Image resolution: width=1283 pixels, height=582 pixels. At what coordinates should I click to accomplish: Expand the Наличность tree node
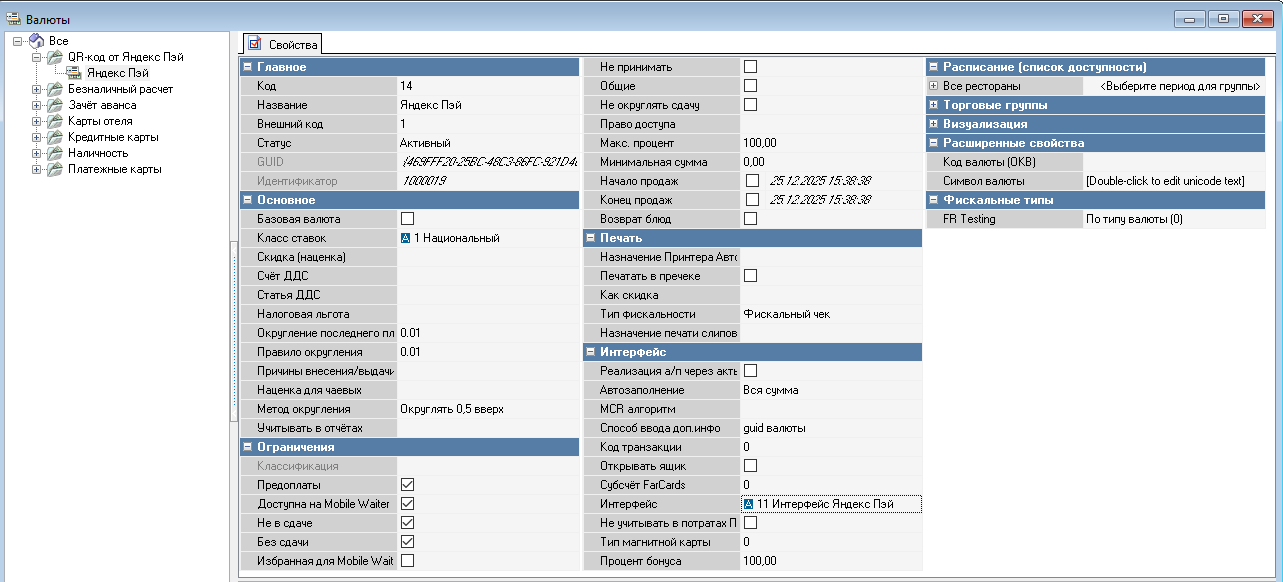37,153
